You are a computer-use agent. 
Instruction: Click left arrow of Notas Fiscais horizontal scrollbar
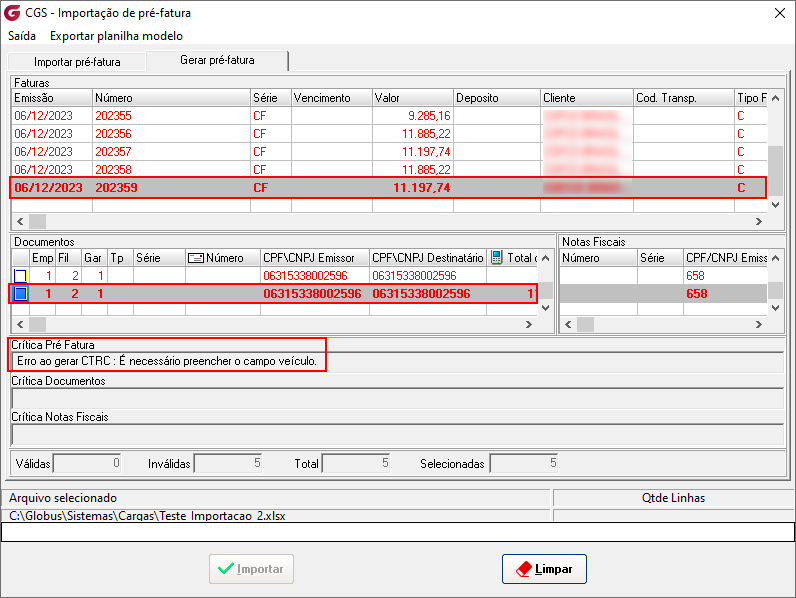(568, 324)
